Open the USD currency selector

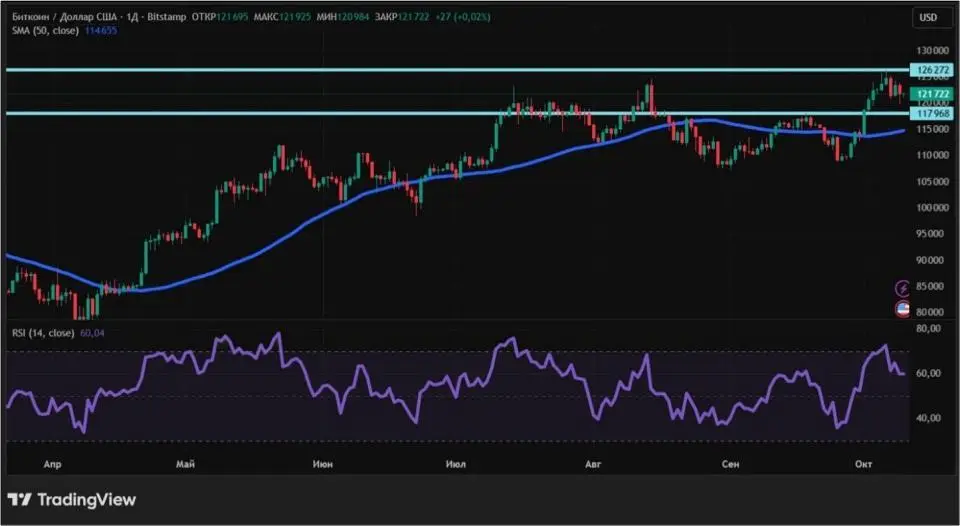(928, 17)
